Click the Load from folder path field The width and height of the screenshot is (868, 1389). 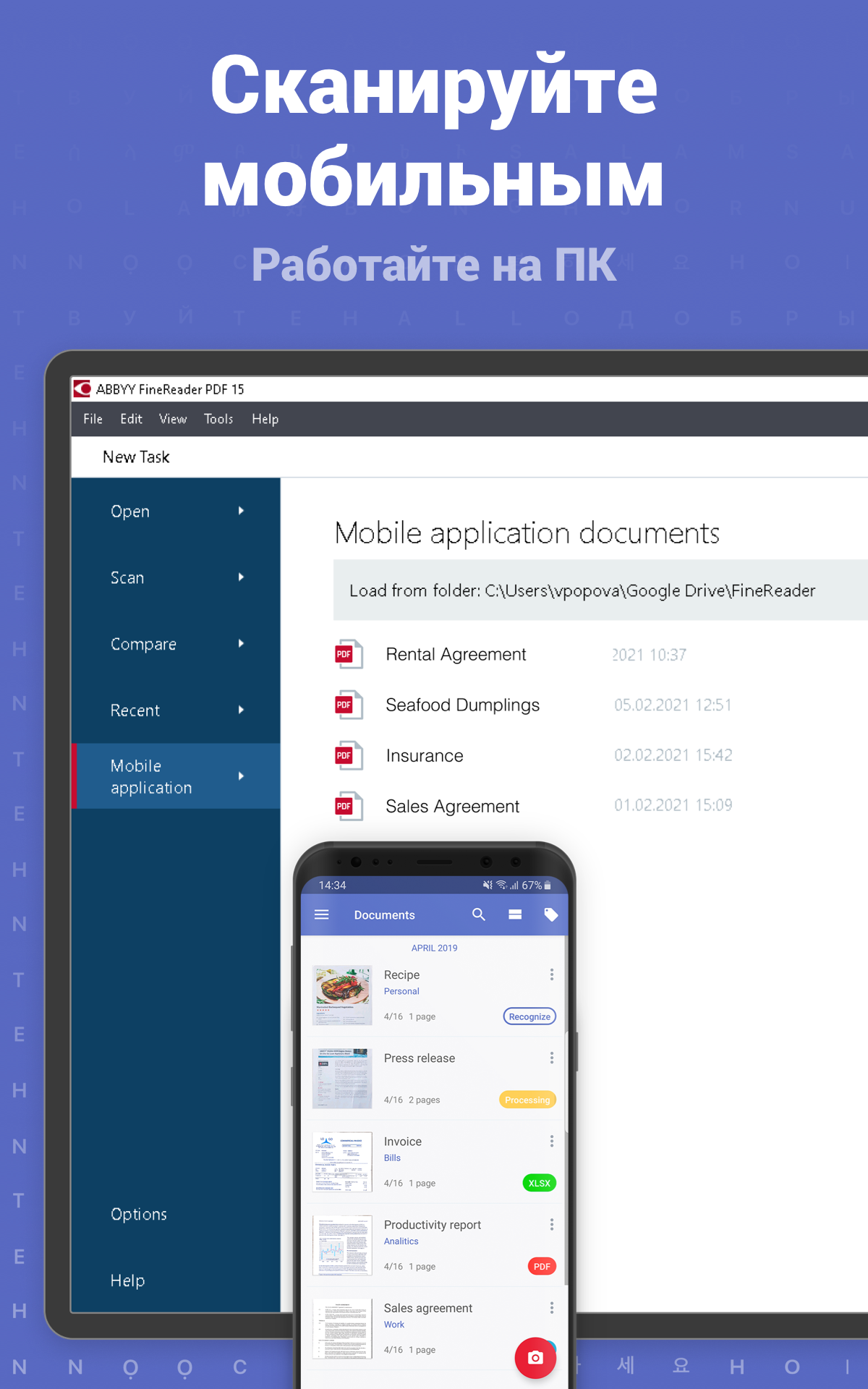coord(600,590)
